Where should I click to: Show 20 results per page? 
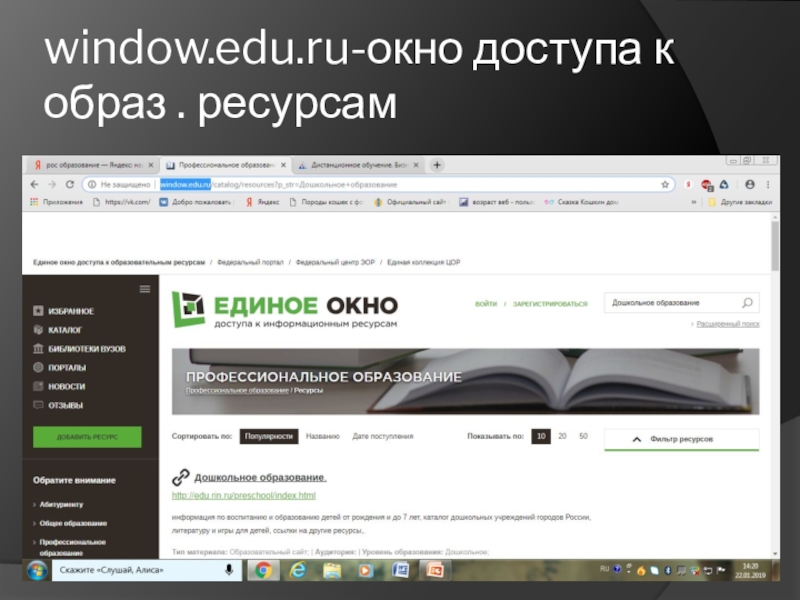[562, 436]
